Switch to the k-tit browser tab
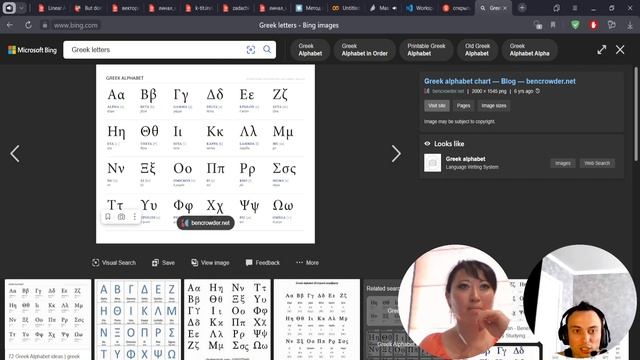The width and height of the screenshot is (640, 360). coord(199,8)
